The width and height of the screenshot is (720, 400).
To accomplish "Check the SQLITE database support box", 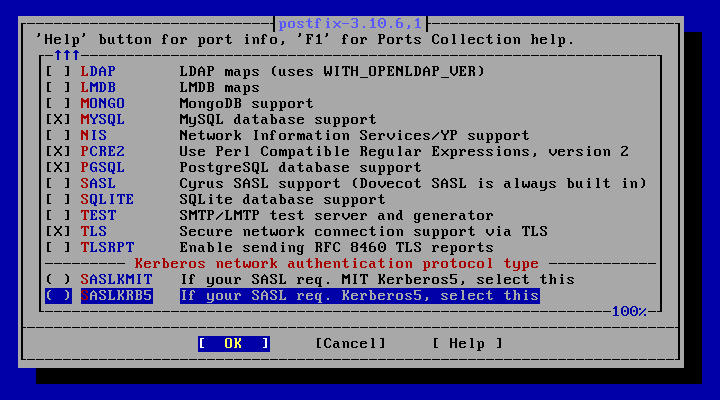I will [x=58, y=200].
